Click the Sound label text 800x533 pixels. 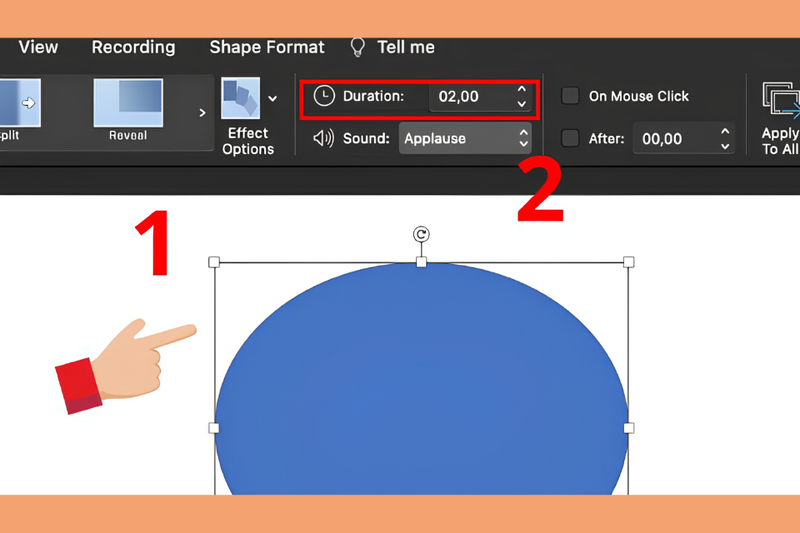click(x=366, y=138)
